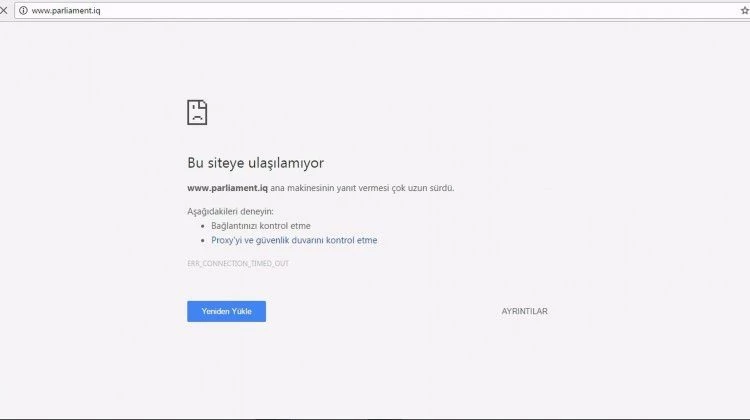This screenshot has width=750, height=420.
Task: Bookmark this page with the star icon
Action: 745,11
